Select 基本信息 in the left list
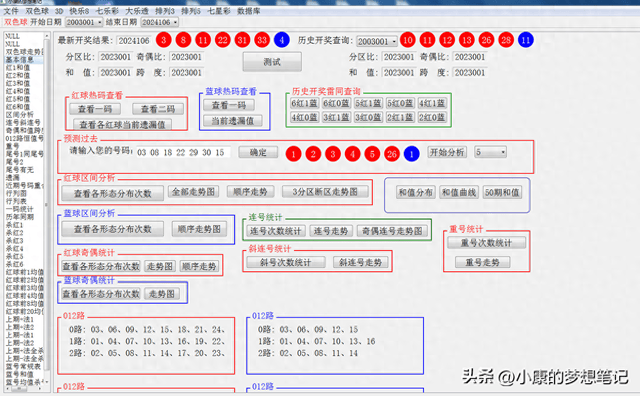The width and height of the screenshot is (640, 396). 19,60
